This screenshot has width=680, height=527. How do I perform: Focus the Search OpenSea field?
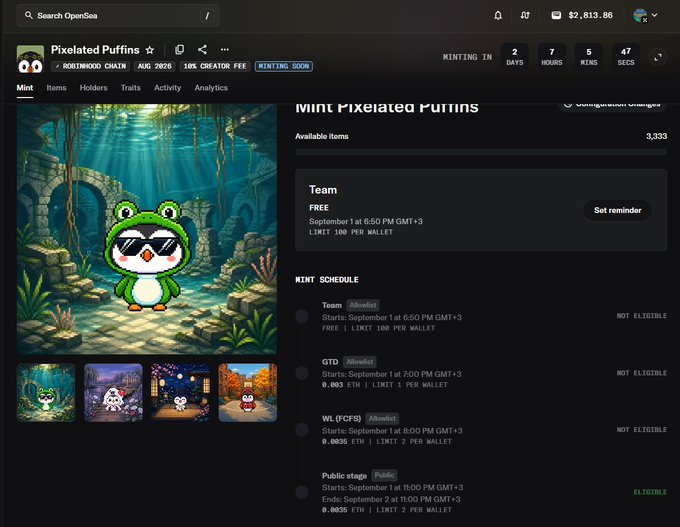tap(118, 16)
